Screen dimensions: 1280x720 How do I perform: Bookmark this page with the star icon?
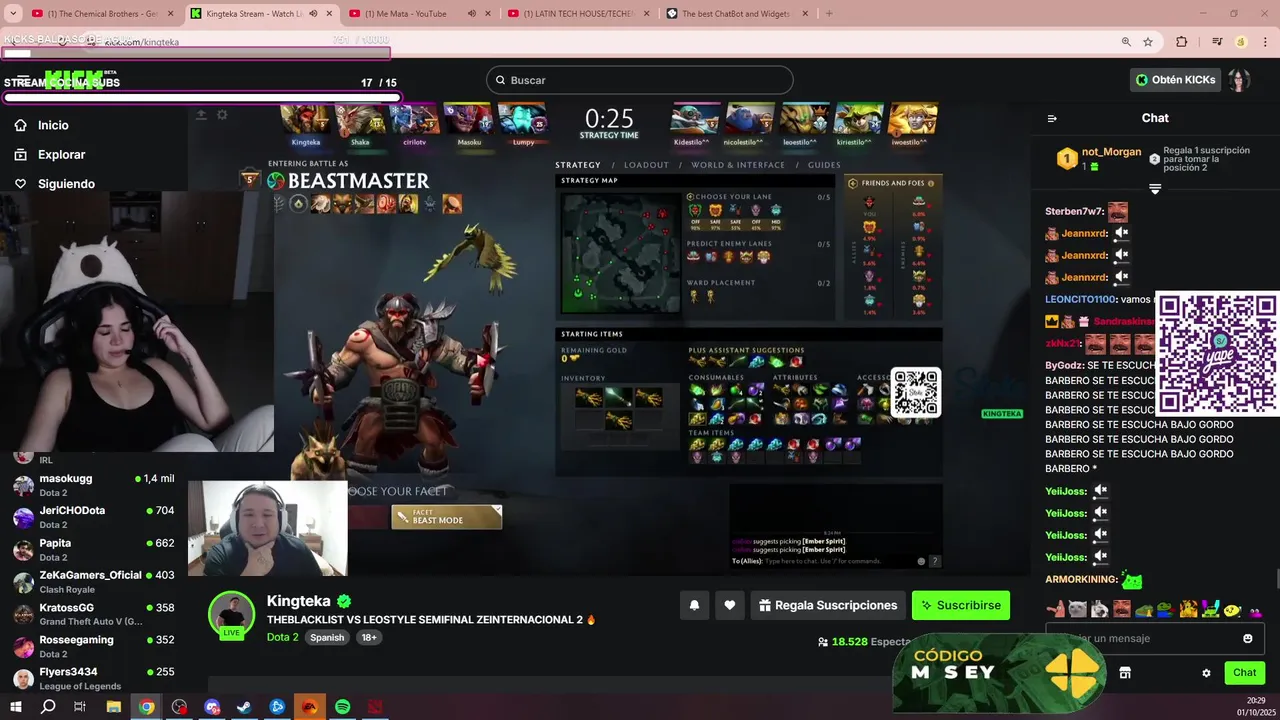point(1148,42)
